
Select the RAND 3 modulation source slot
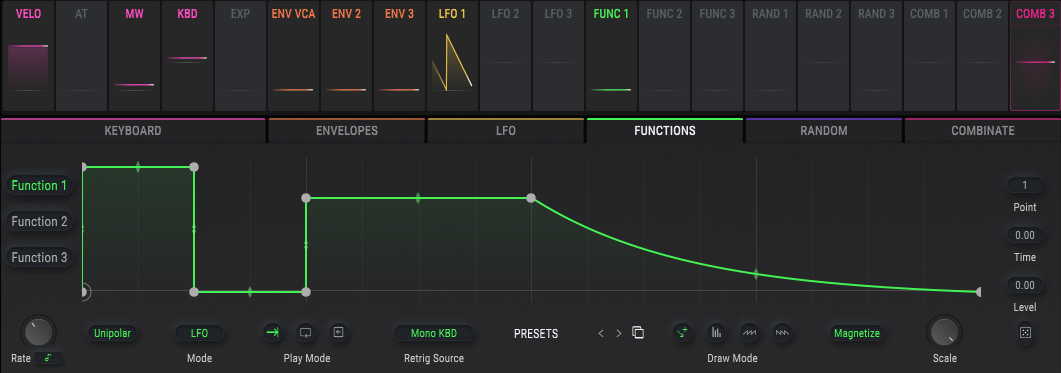coord(876,56)
